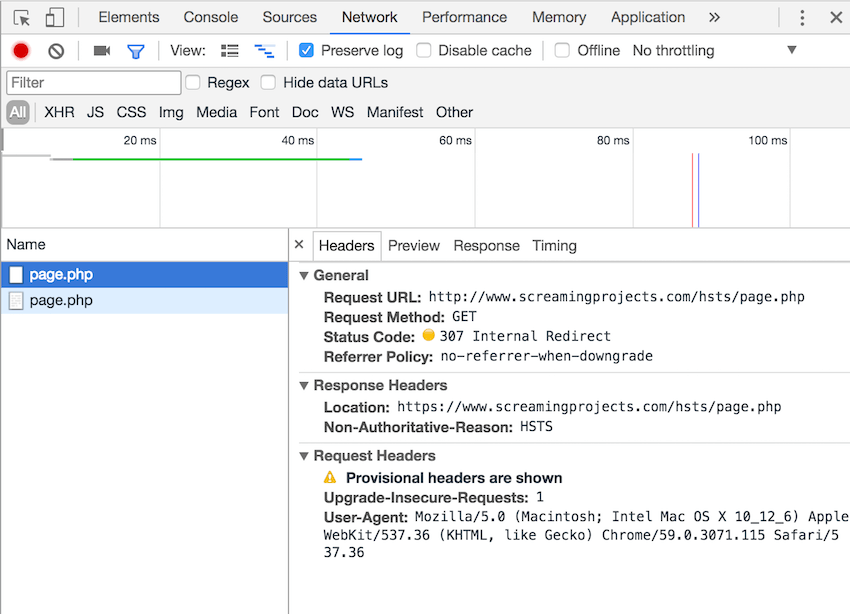Enable Disable cache checkbox
The image size is (850, 614).
pyautogui.click(x=423, y=50)
